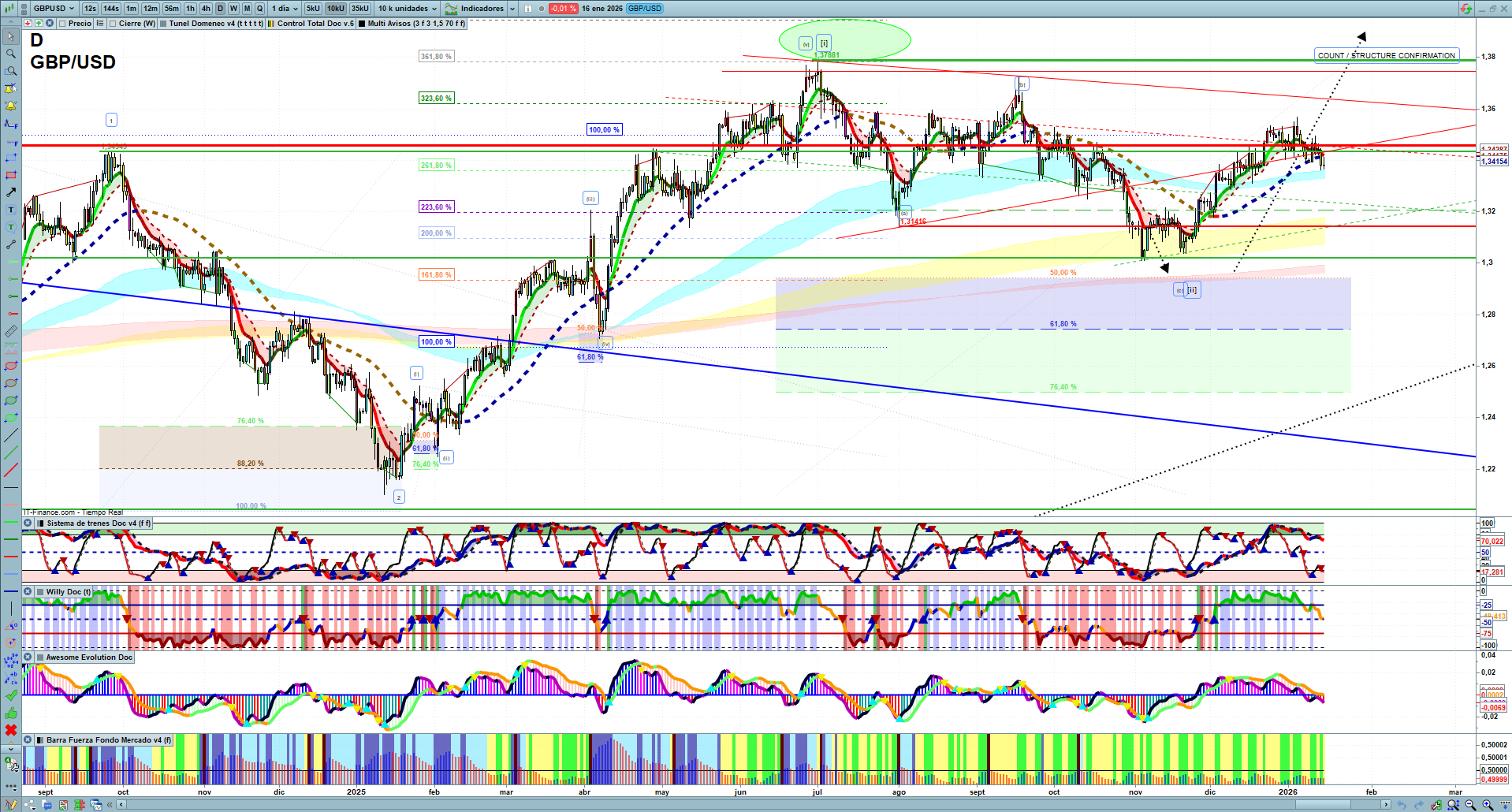This screenshot has height=812, width=1512.
Task: Click the red ellipse drawing tool
Action: click(11, 366)
